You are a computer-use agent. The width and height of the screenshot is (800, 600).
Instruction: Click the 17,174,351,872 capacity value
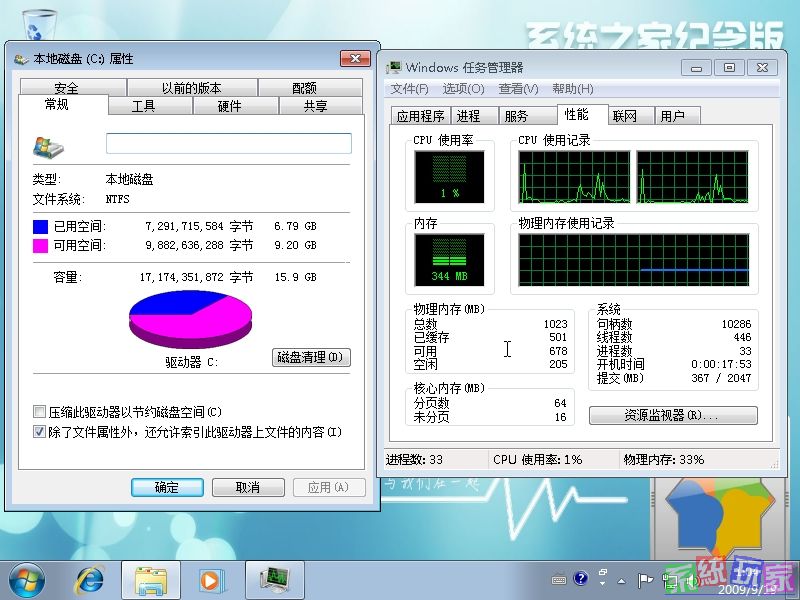(x=181, y=277)
